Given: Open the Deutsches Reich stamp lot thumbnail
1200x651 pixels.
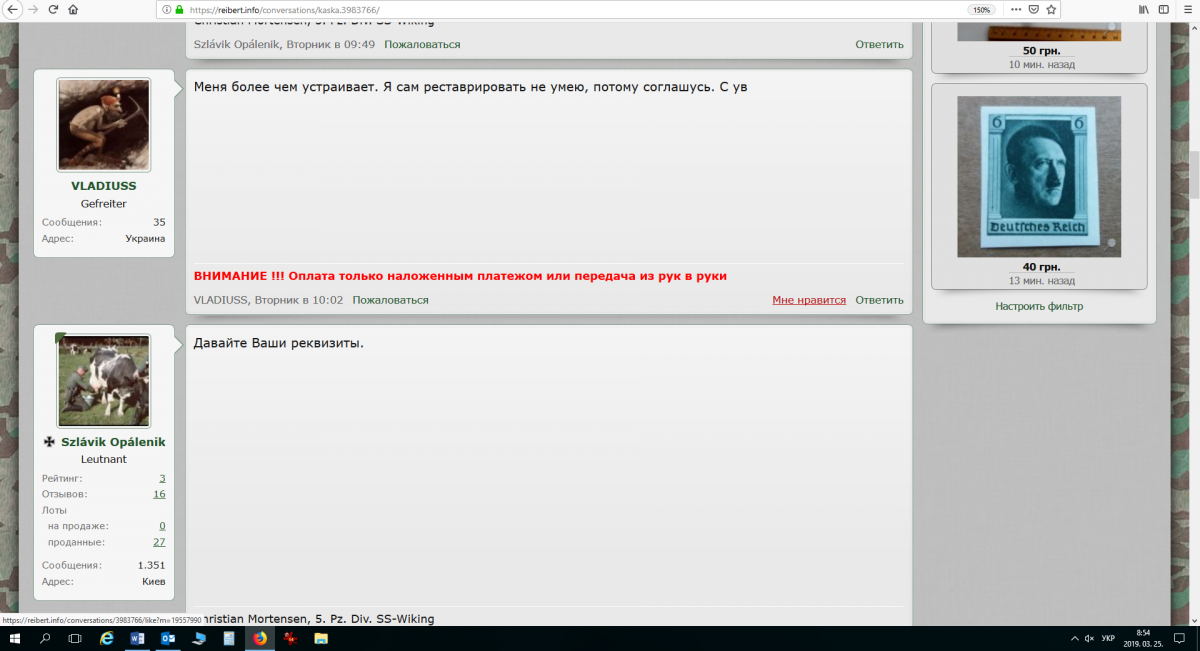Looking at the screenshot, I should click(1039, 176).
